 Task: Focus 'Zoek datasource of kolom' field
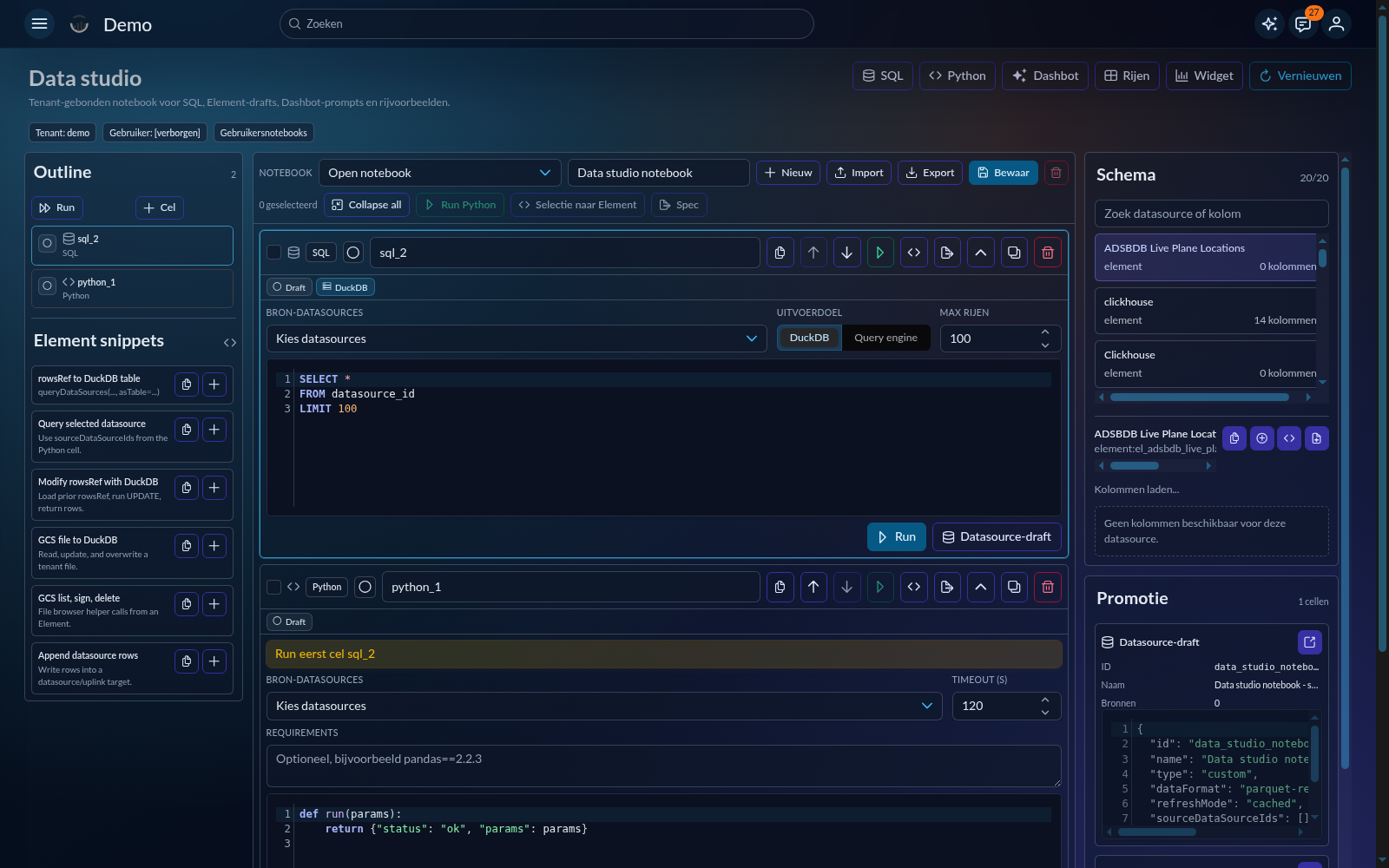point(1211,214)
